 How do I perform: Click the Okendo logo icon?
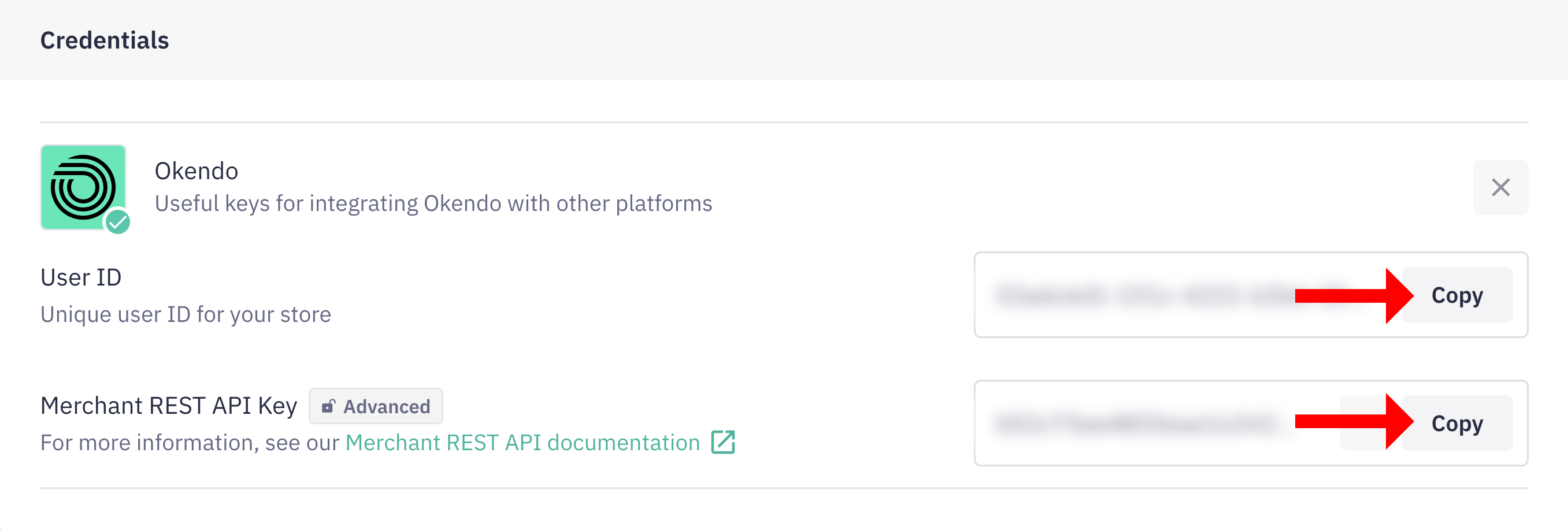click(x=83, y=187)
